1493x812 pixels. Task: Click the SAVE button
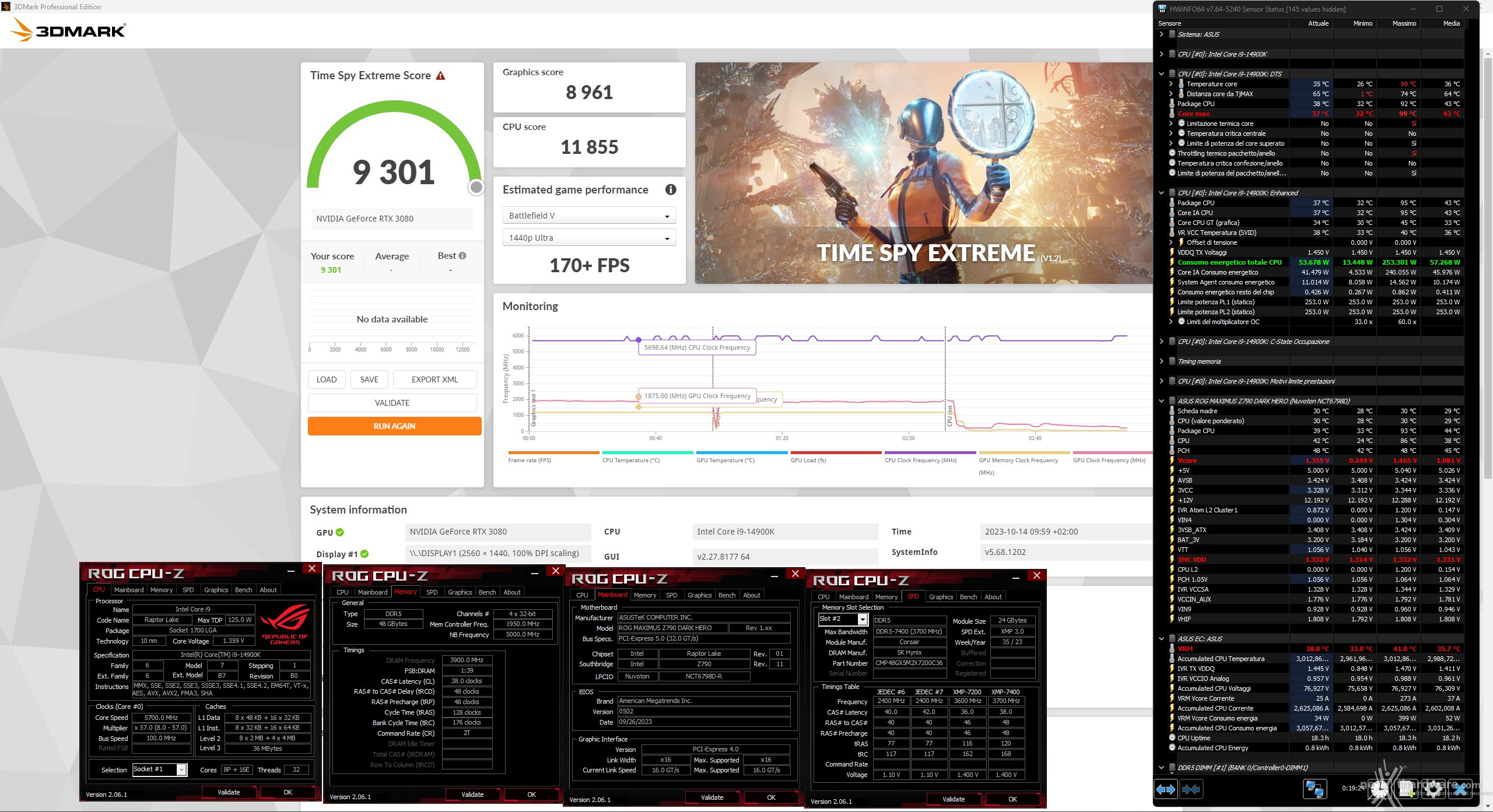pyautogui.click(x=369, y=379)
